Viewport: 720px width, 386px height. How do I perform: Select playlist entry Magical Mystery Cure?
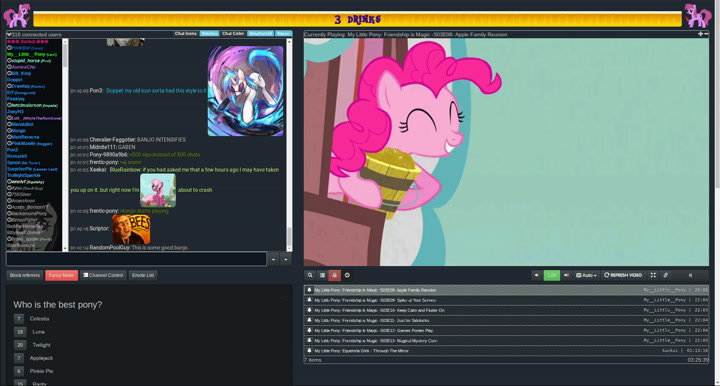(506, 341)
